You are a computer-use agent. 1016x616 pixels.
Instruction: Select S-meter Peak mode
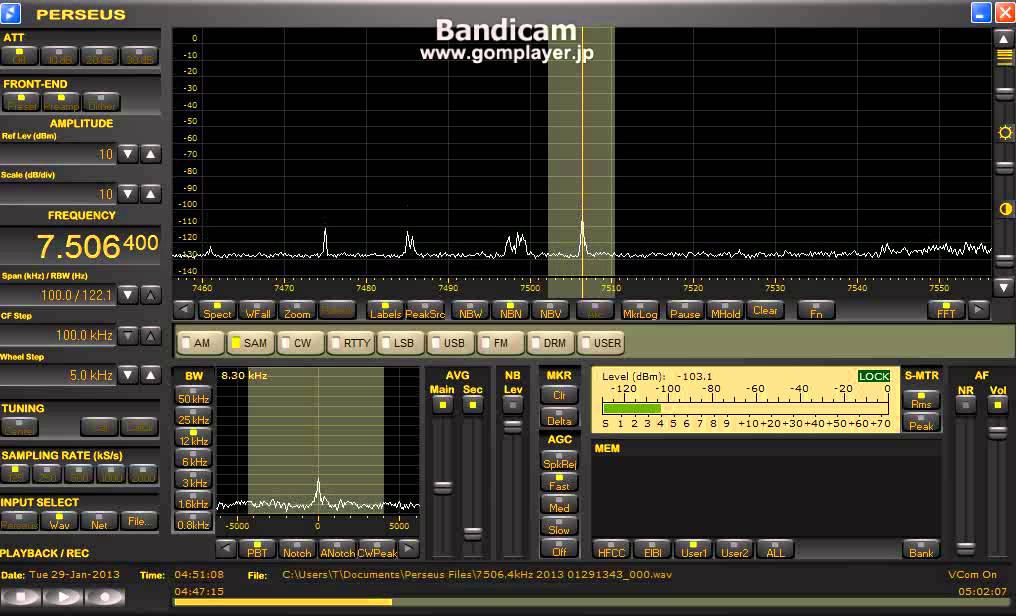point(921,423)
